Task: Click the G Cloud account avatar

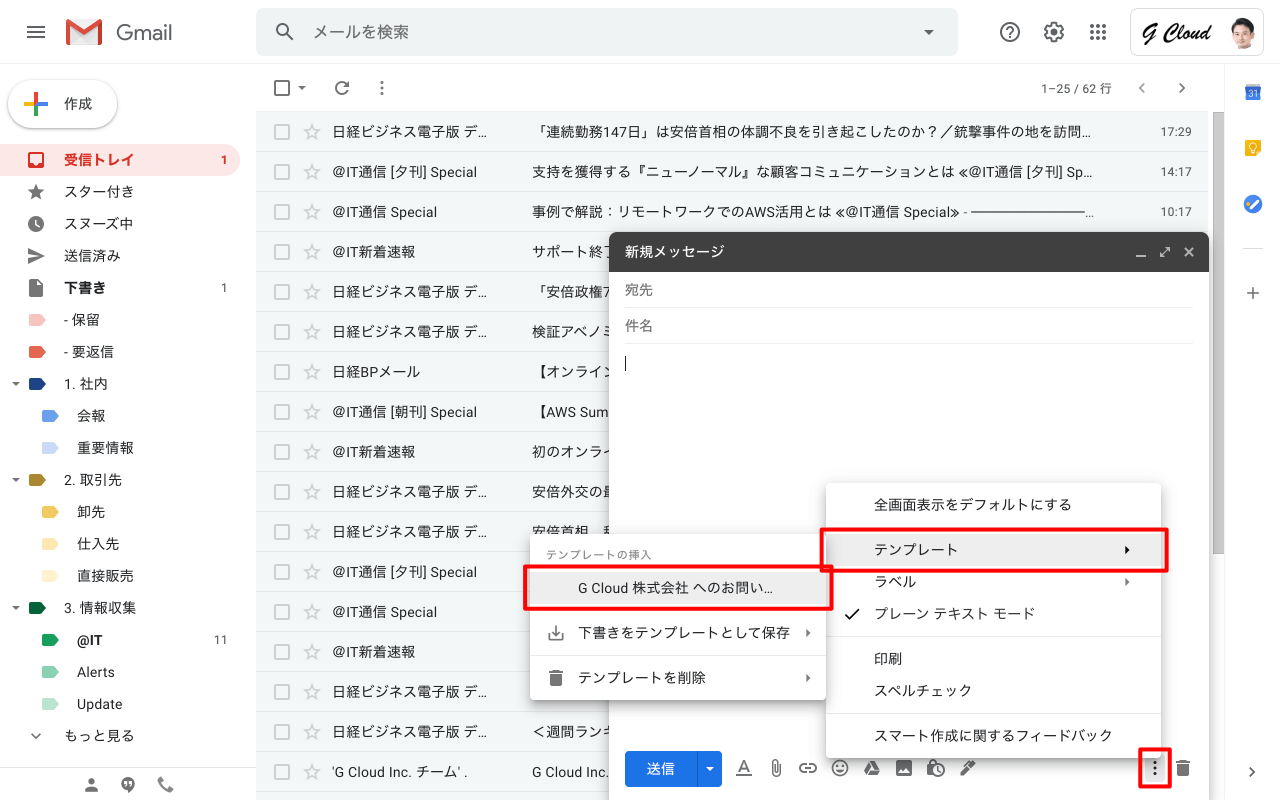Action: 1243,33
